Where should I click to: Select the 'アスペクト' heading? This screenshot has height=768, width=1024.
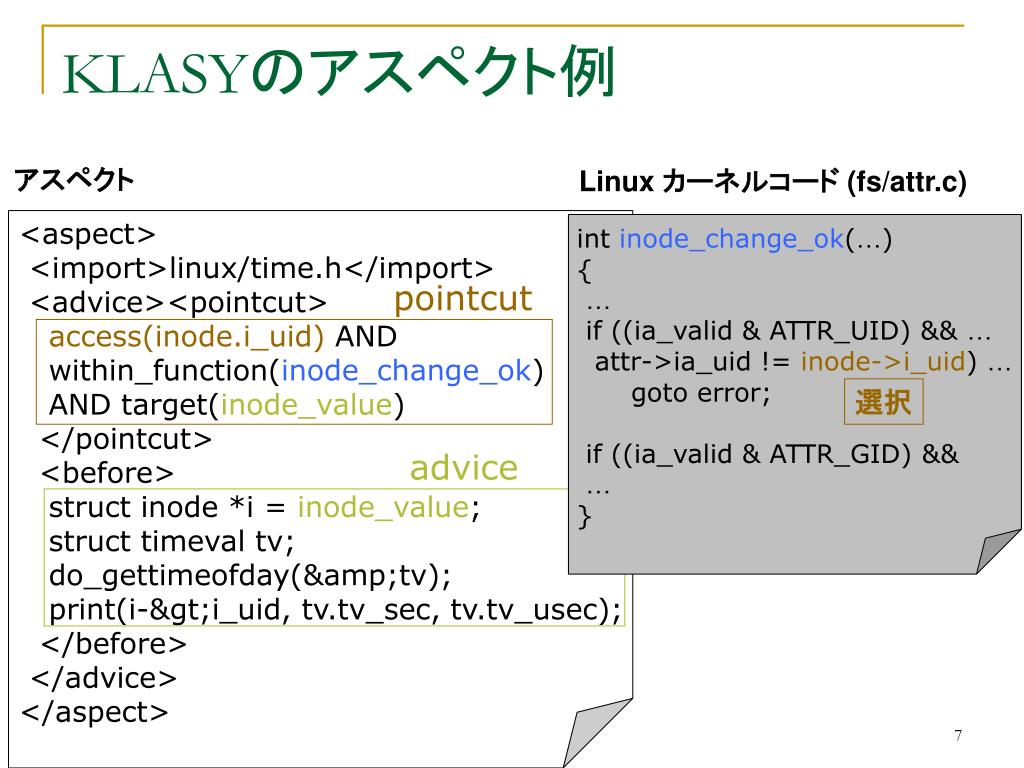74,180
